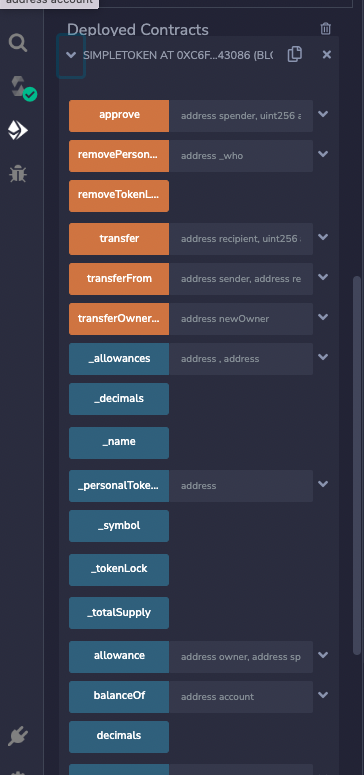Execute the transfer function

[x=119, y=239]
